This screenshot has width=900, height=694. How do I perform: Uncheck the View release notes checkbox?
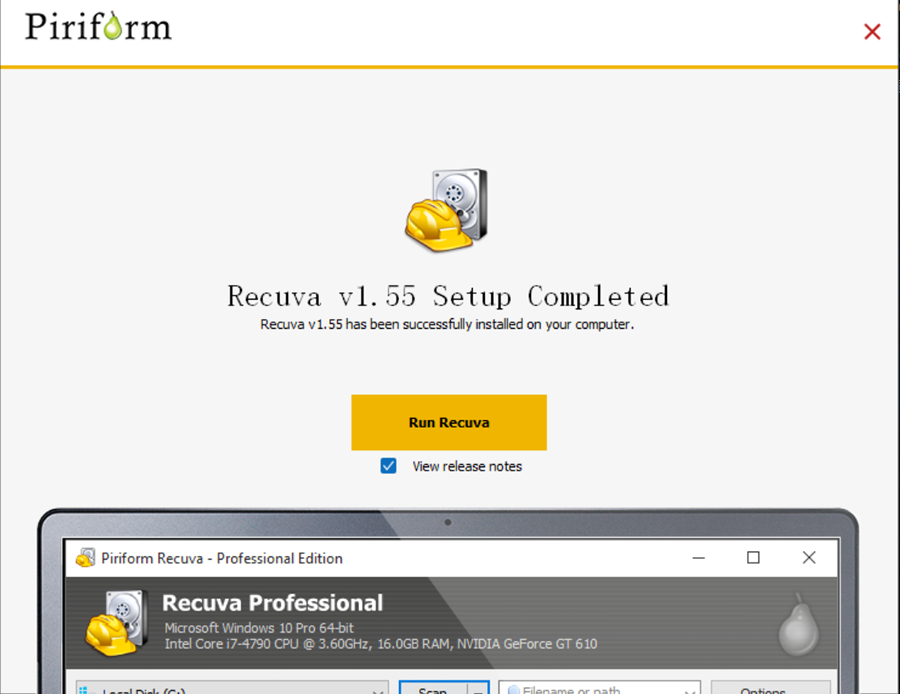coord(389,466)
